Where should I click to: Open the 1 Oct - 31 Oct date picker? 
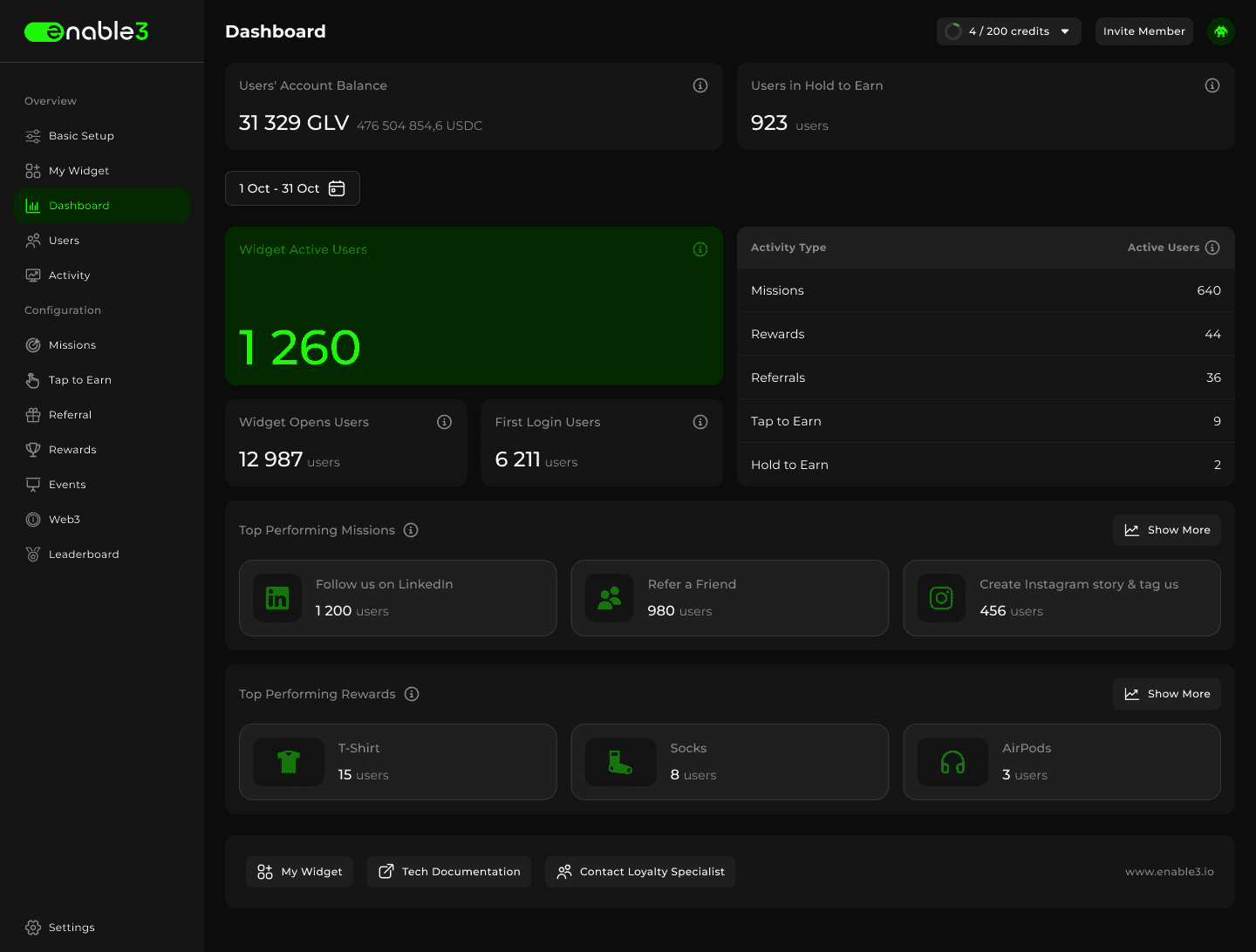(x=292, y=188)
